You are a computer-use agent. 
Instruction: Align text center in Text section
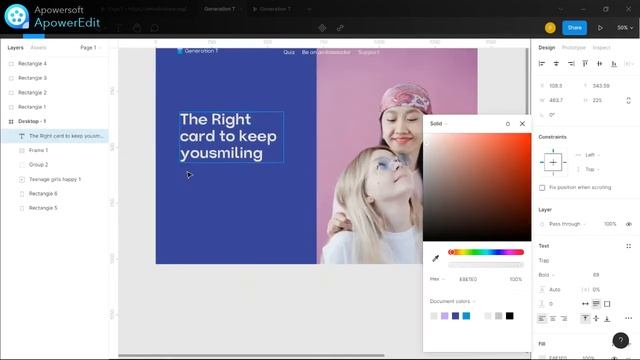tap(553, 318)
